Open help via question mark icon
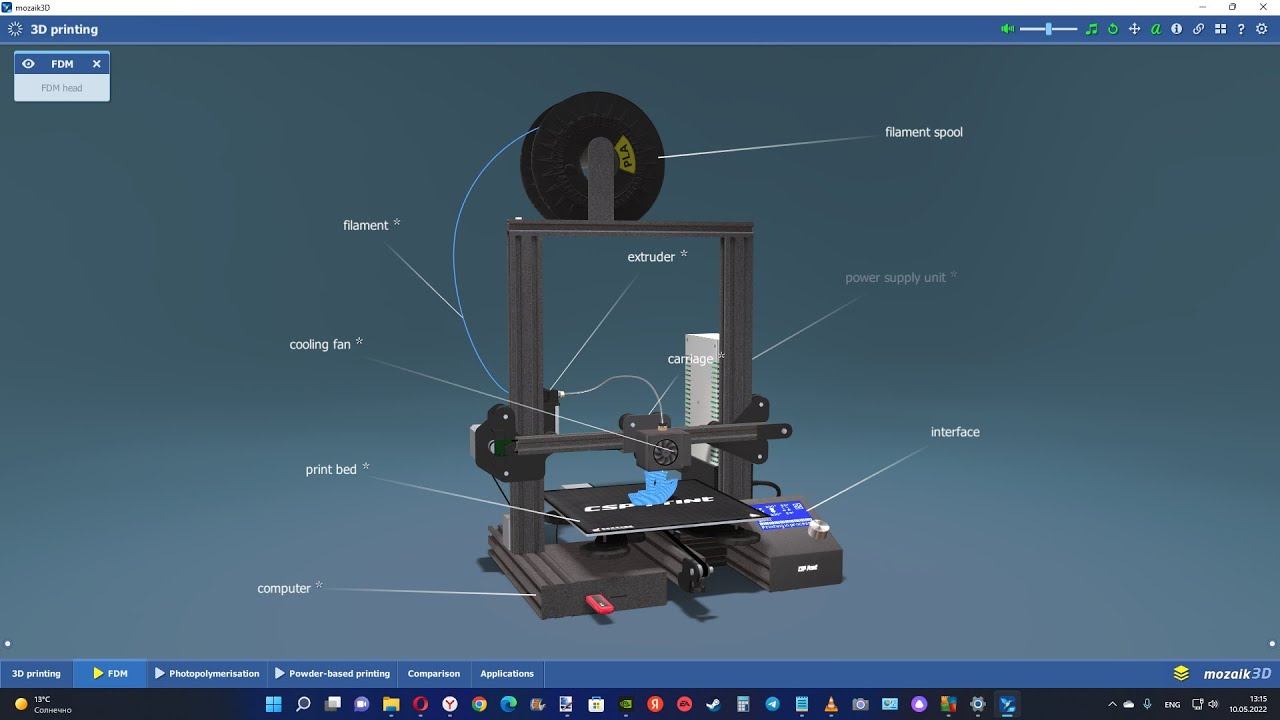This screenshot has height=720, width=1280. [x=1241, y=29]
